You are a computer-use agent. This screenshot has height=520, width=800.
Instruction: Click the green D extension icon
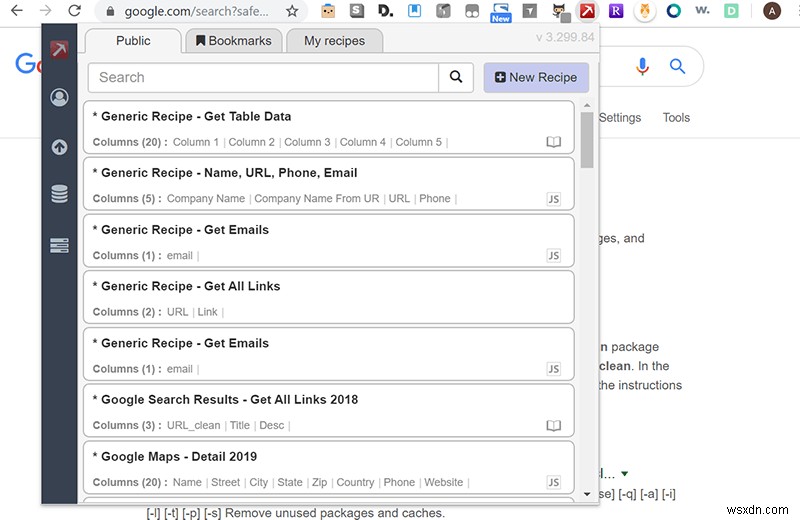pyautogui.click(x=731, y=11)
